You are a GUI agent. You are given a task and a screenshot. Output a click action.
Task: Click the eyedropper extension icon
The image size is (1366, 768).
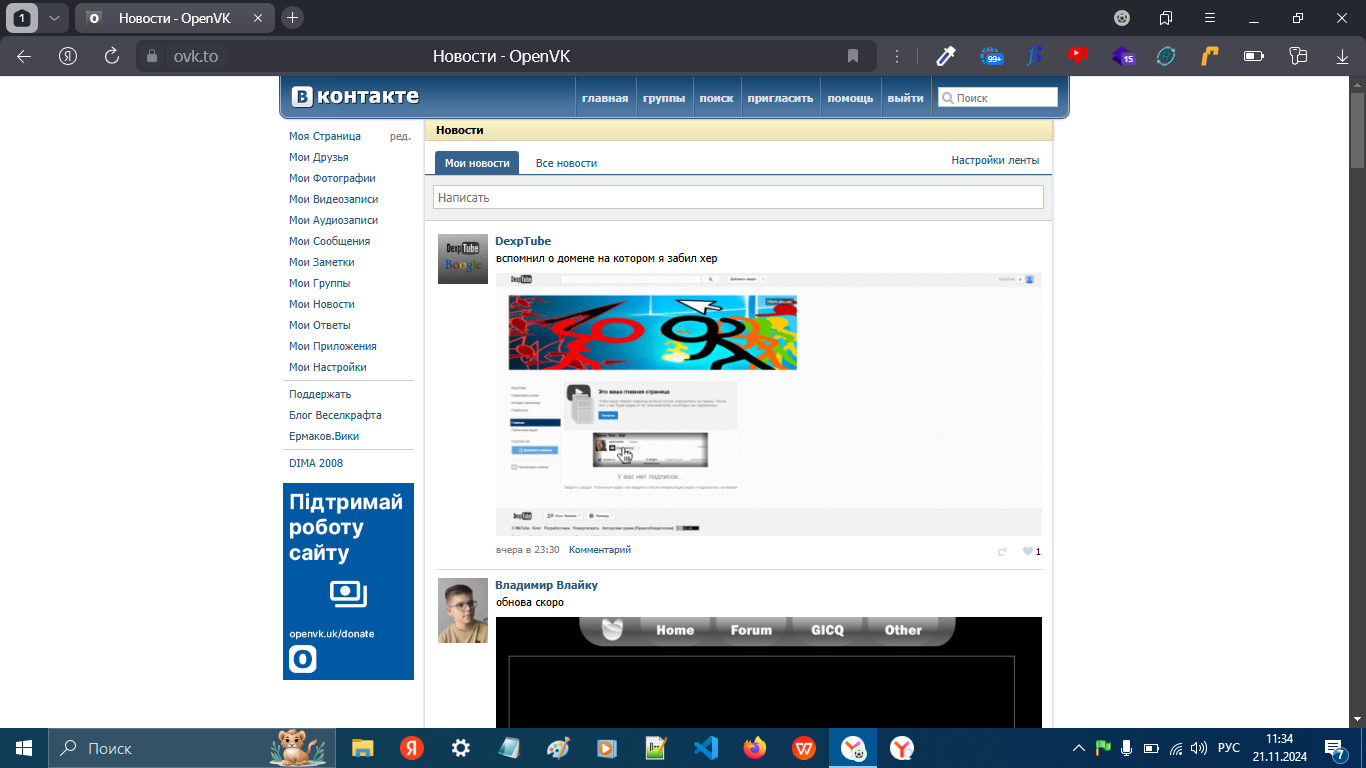click(x=946, y=56)
